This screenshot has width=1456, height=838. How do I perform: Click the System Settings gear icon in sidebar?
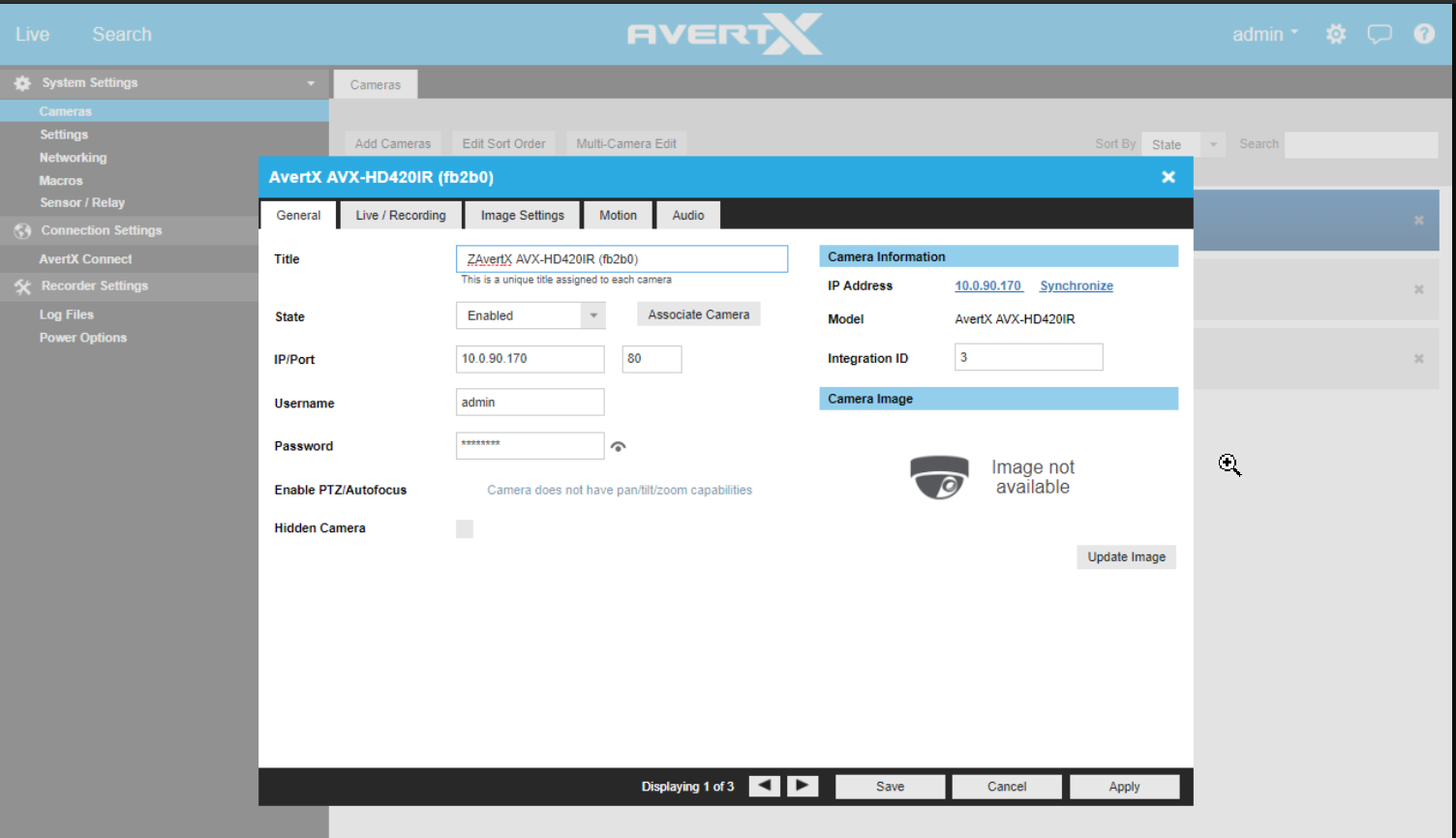tap(22, 83)
